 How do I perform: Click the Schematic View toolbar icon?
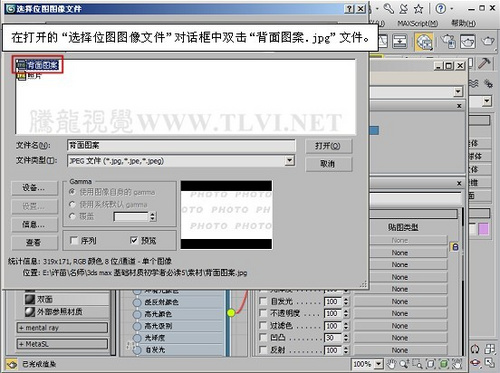pos(399,42)
